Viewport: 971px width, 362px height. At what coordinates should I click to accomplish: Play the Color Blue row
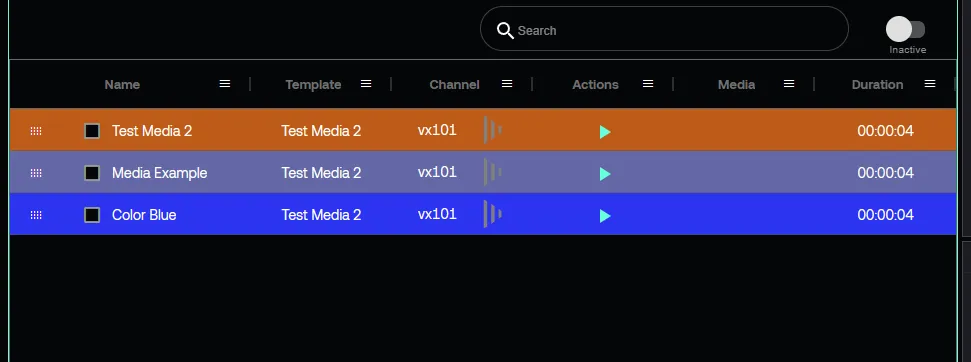605,216
